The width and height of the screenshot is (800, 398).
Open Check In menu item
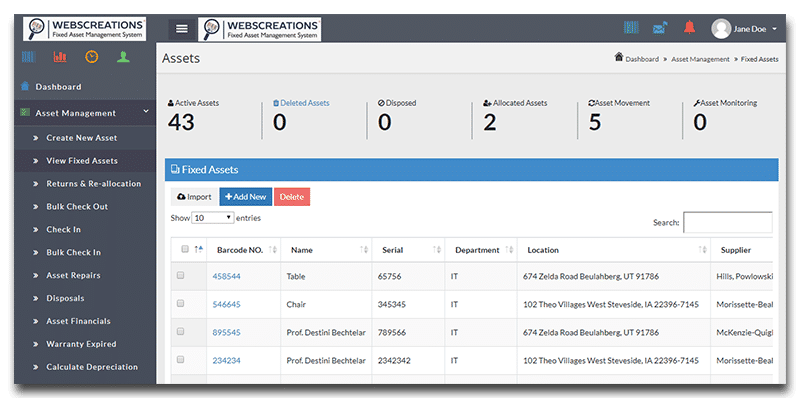pos(63,230)
